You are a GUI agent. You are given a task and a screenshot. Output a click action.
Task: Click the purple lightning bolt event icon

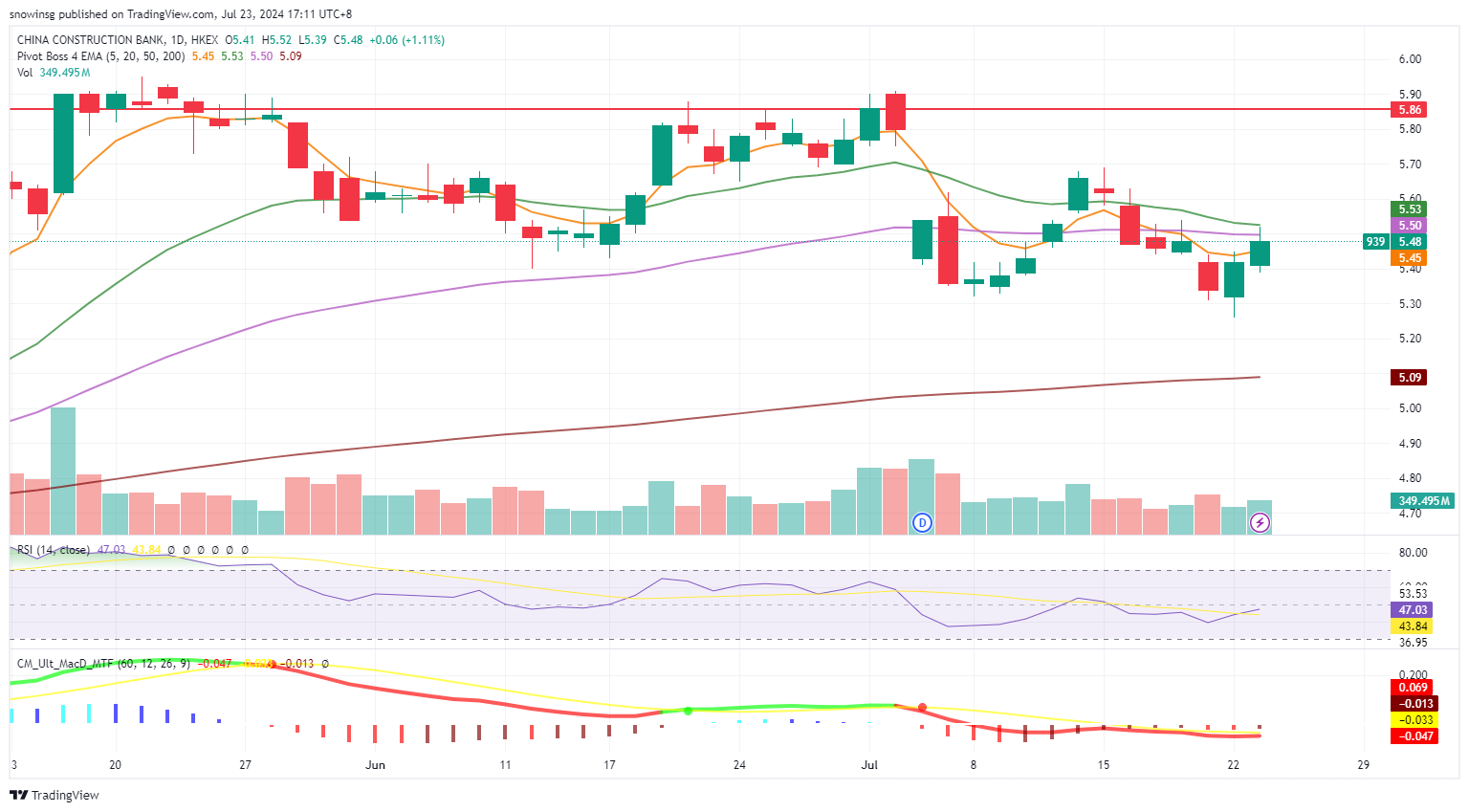pos(1261,522)
